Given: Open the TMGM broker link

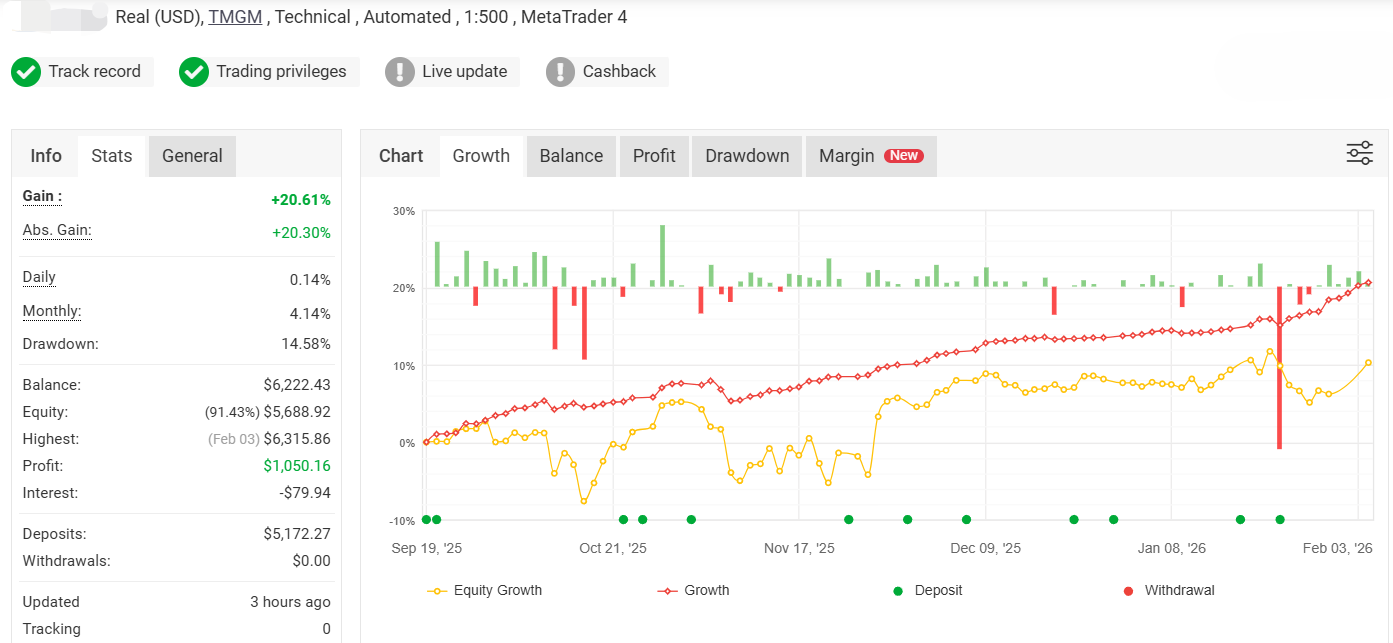Looking at the screenshot, I should pos(236,17).
